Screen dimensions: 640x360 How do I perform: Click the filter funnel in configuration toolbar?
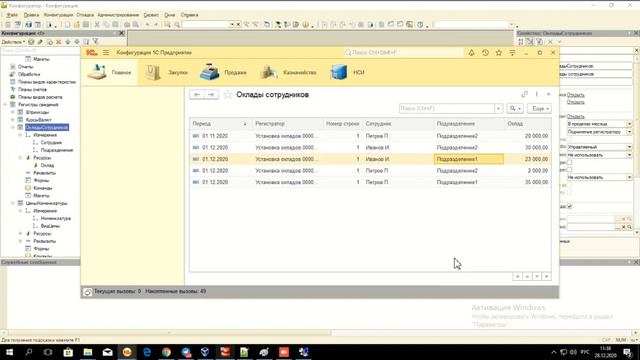coord(96,42)
